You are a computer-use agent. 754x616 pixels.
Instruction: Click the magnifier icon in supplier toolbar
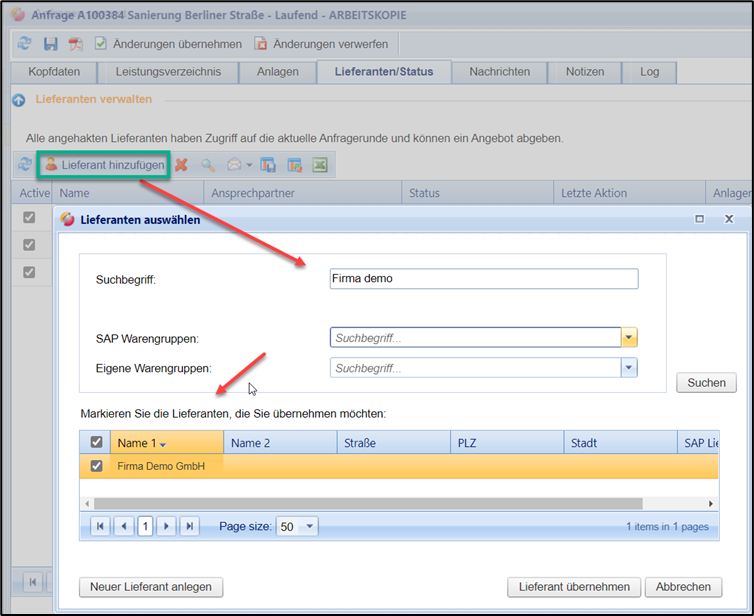(208, 165)
